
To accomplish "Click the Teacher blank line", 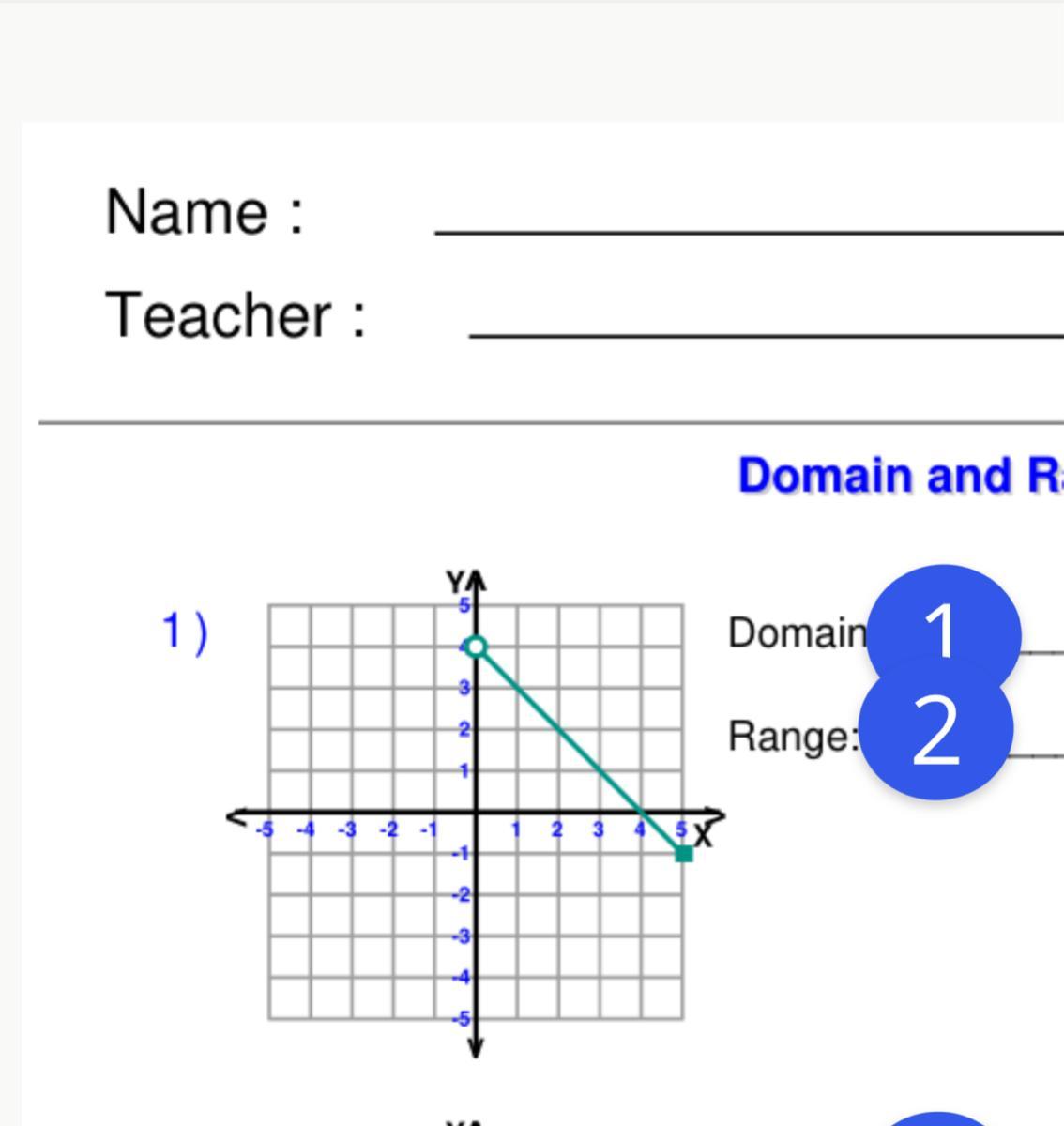I will tap(766, 333).
